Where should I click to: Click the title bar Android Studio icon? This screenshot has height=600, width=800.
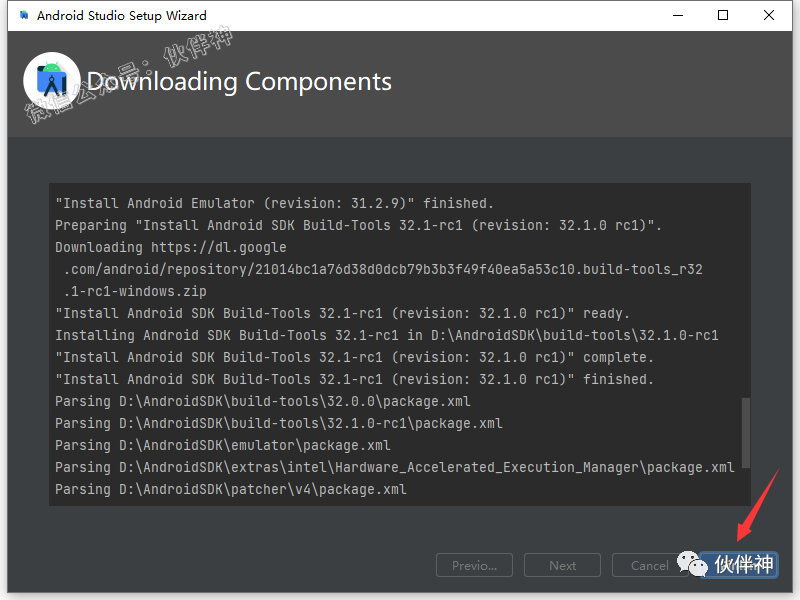pos(23,15)
